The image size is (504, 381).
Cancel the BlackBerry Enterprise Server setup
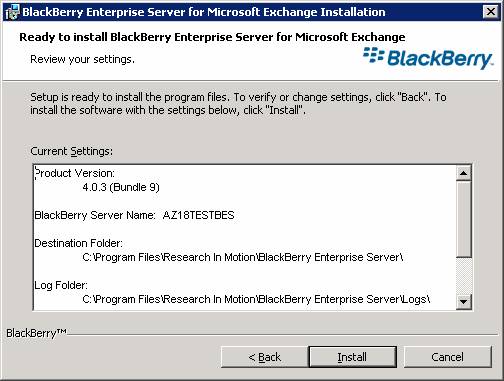[x=447, y=357]
